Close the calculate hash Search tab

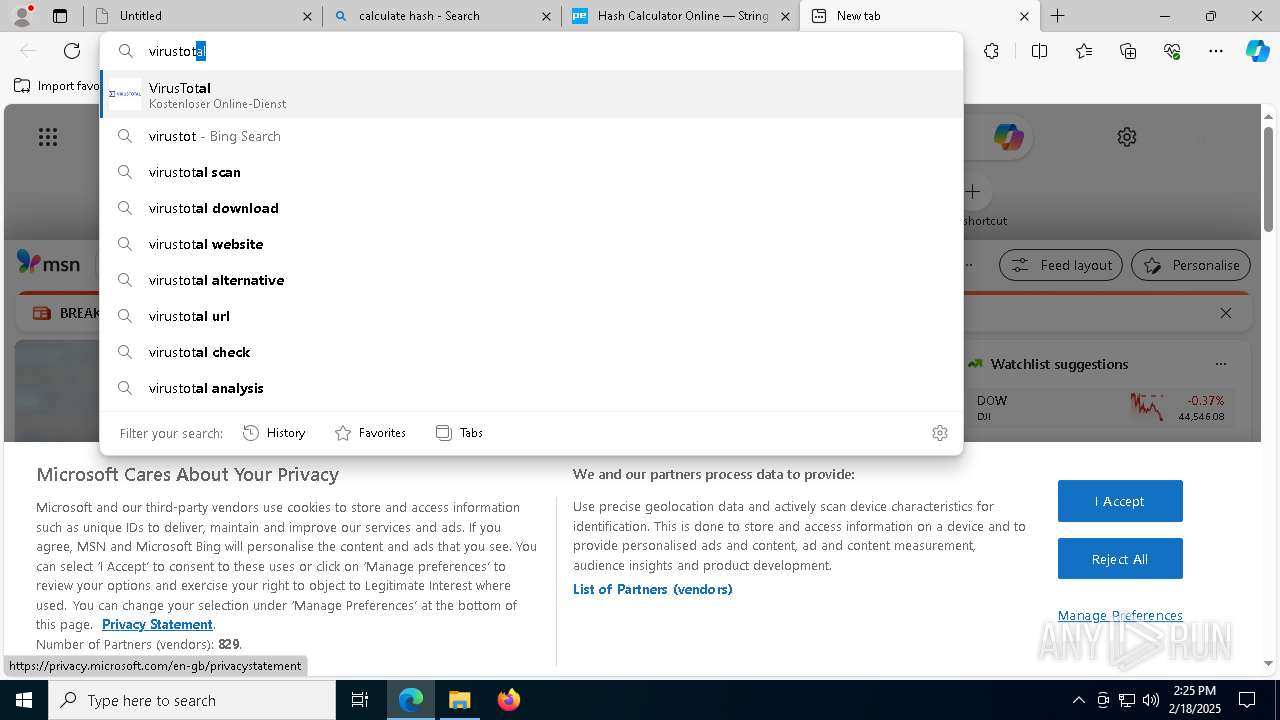coord(546,16)
